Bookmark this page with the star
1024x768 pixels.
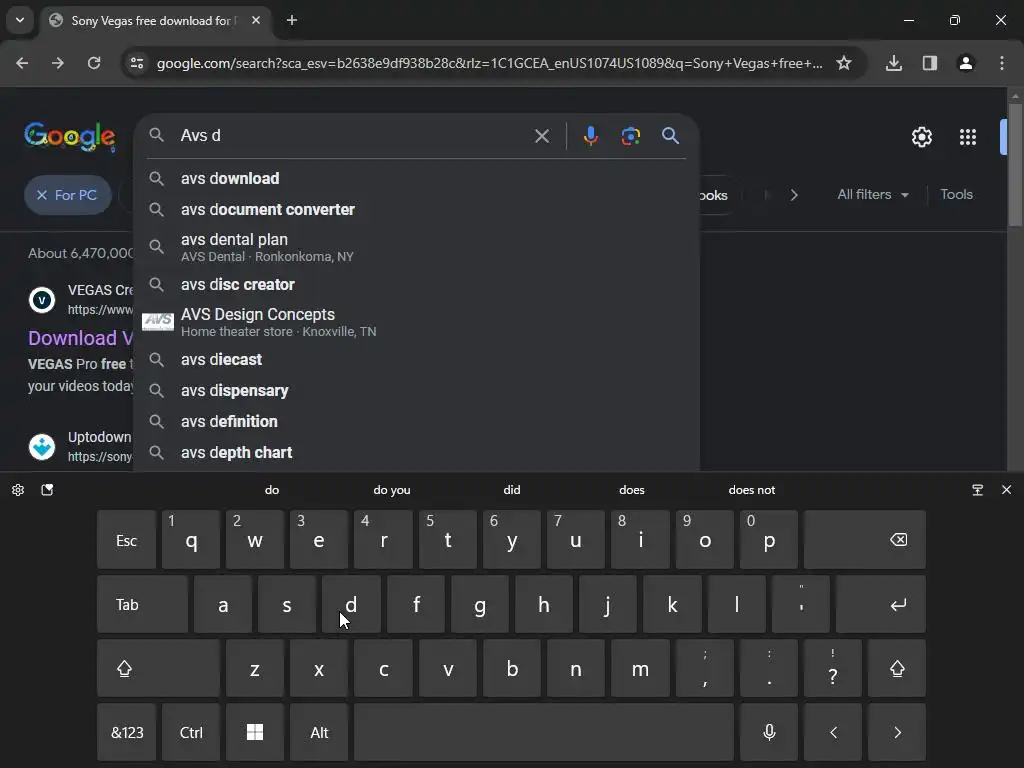pyautogui.click(x=844, y=63)
